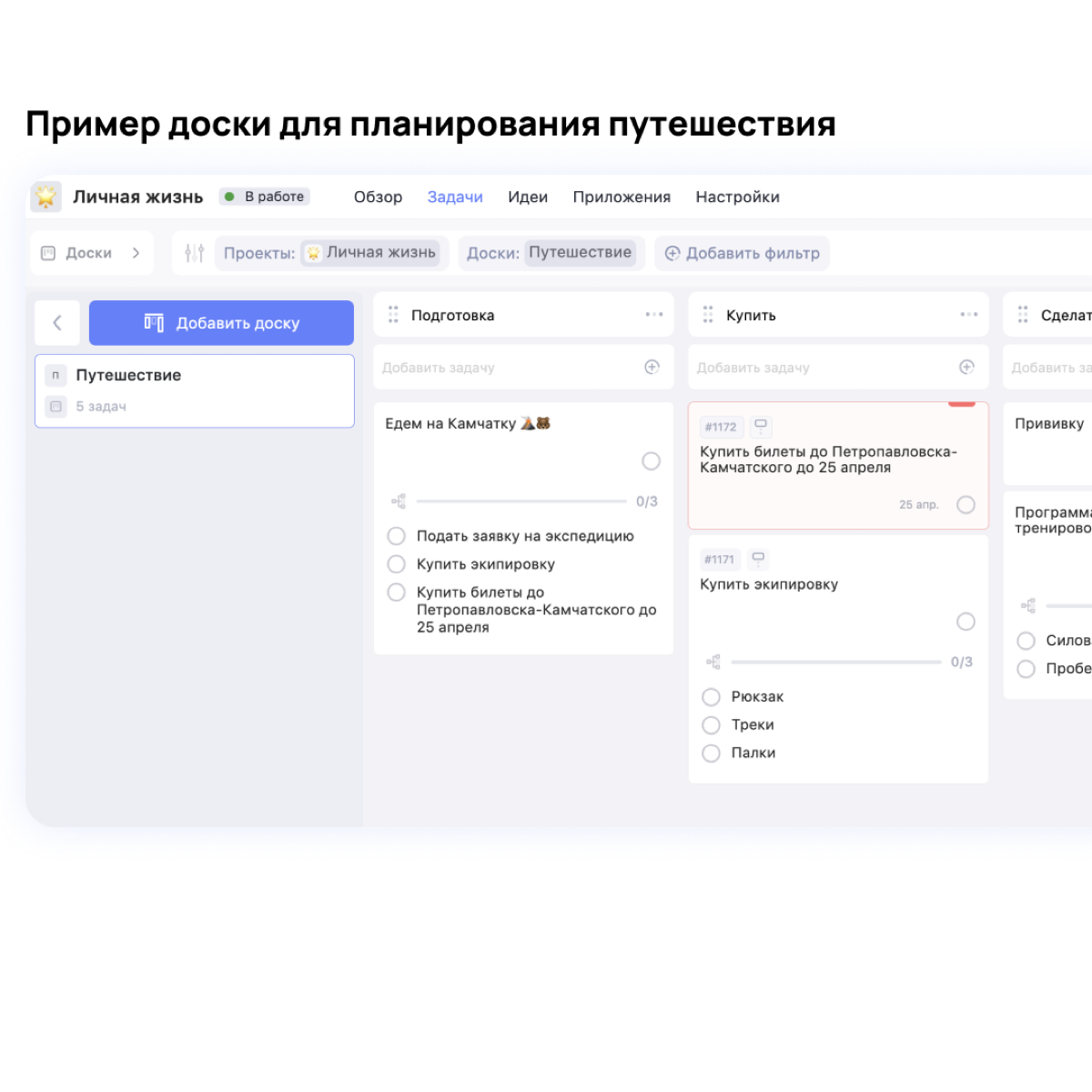
Task: Click the Доски board icon in sidebar toggle
Action: 49,253
